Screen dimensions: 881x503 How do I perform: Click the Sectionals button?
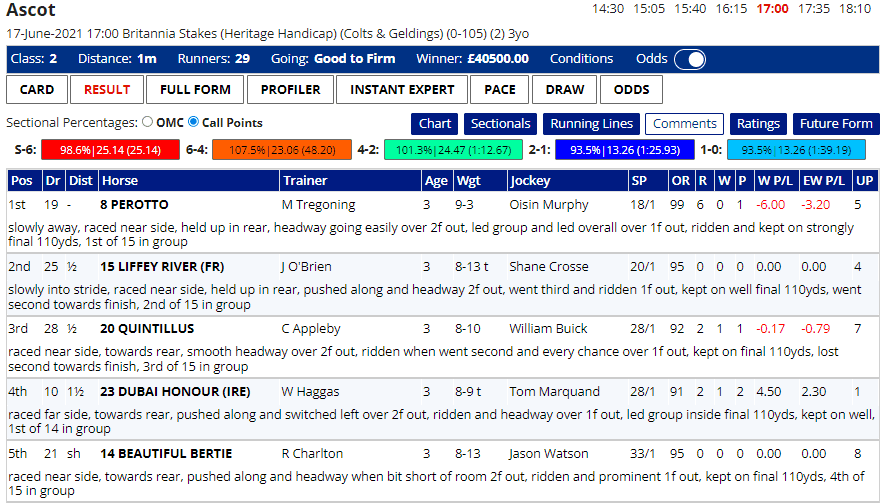tap(500, 124)
